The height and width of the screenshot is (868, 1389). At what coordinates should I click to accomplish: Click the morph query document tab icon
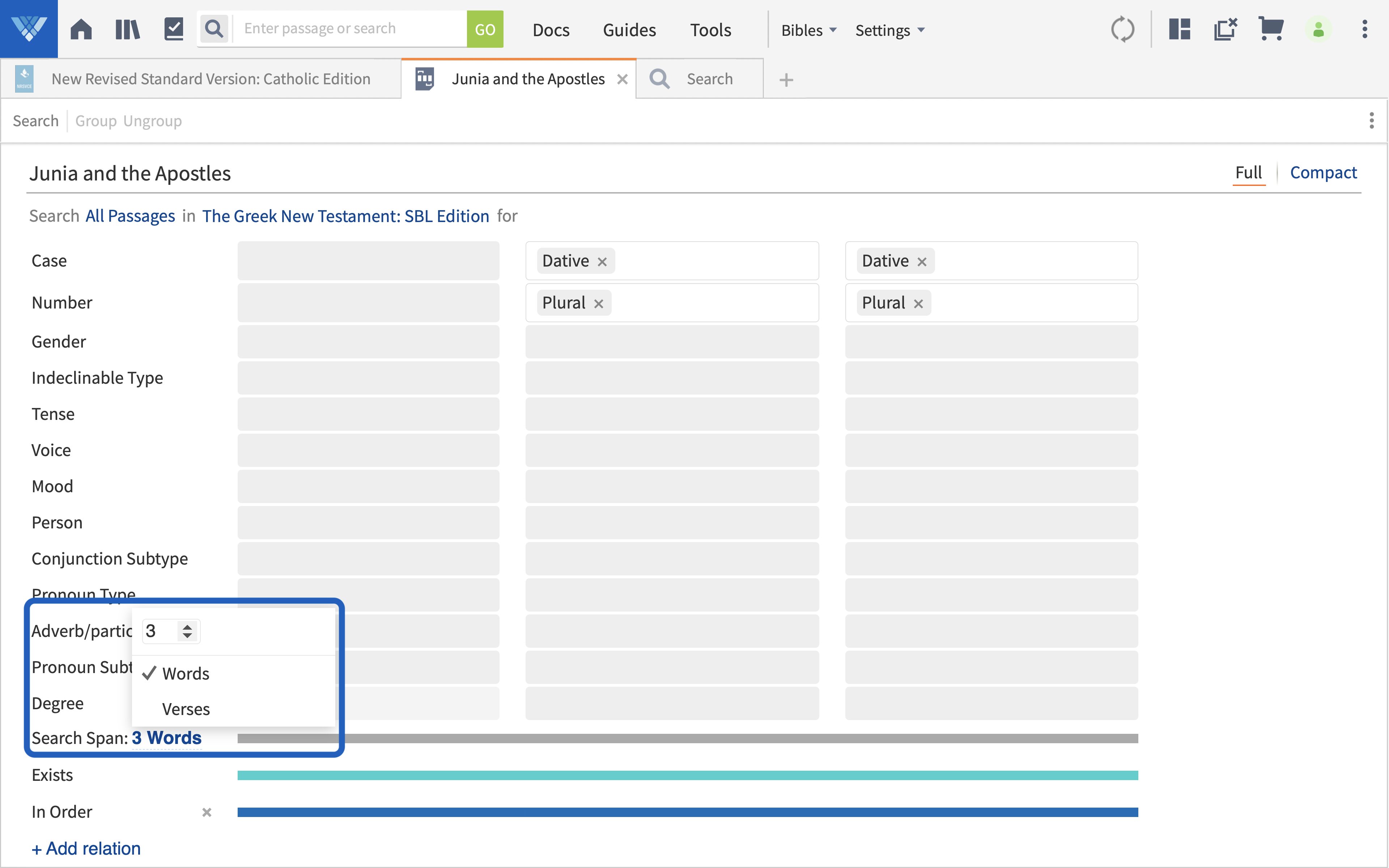(x=425, y=78)
